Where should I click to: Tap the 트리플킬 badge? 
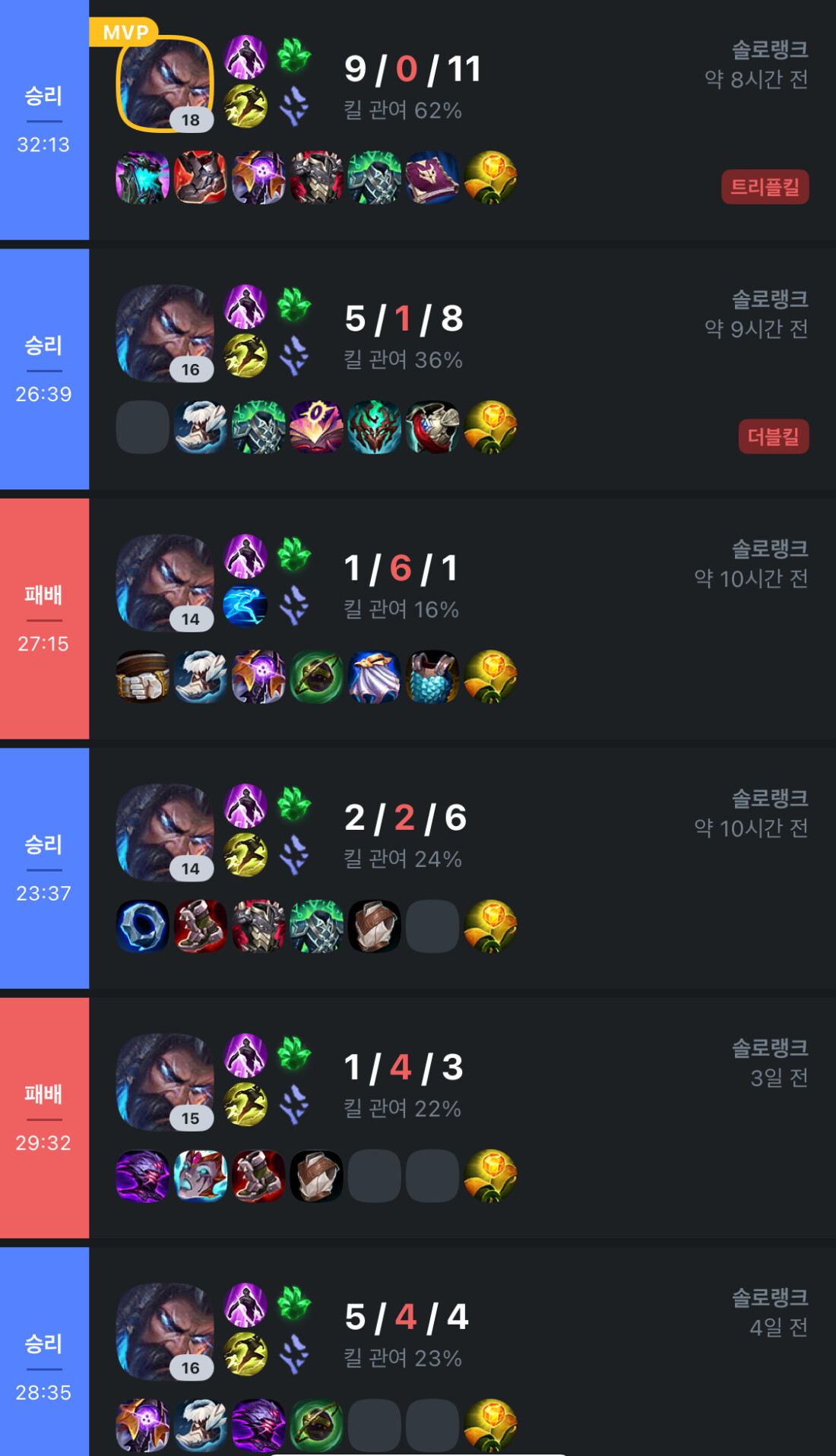click(765, 187)
